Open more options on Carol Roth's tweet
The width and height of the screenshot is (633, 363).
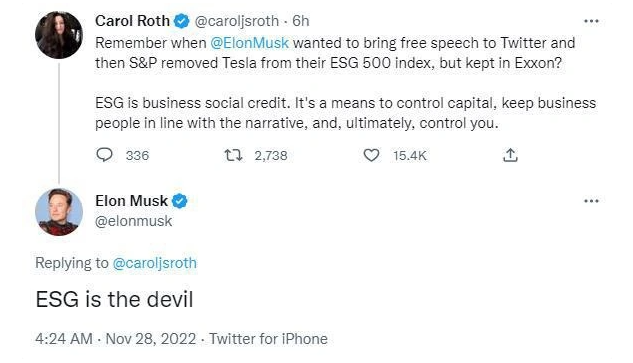coord(591,21)
